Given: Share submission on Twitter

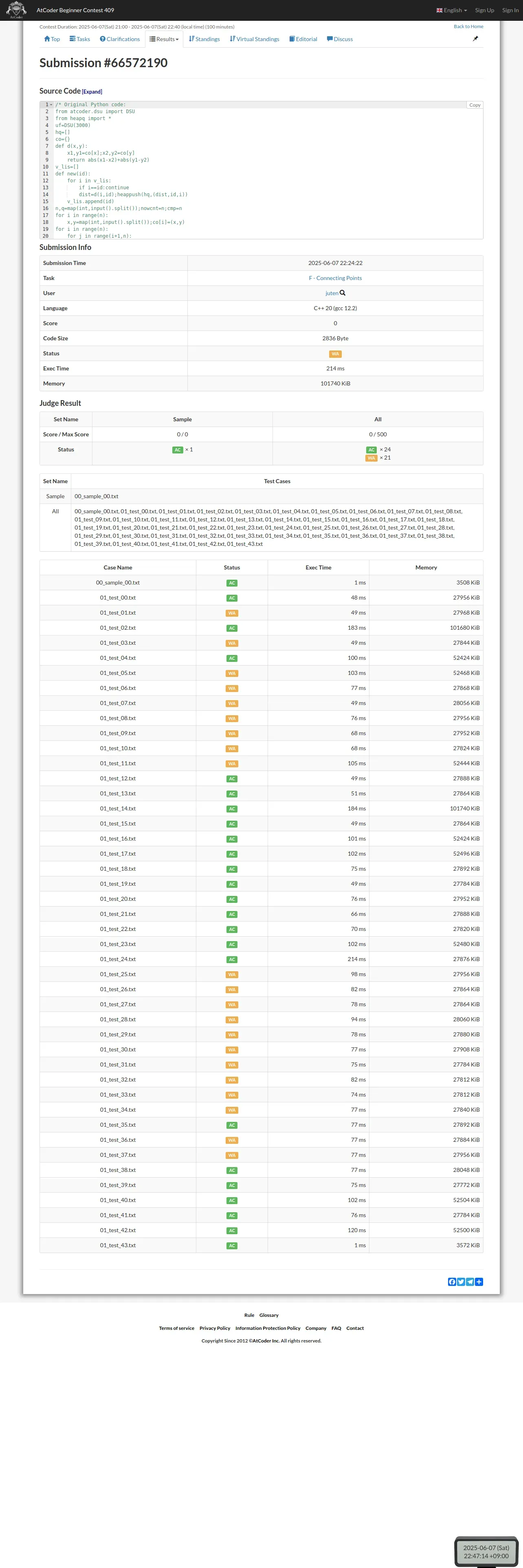Looking at the screenshot, I should [x=461, y=1281].
